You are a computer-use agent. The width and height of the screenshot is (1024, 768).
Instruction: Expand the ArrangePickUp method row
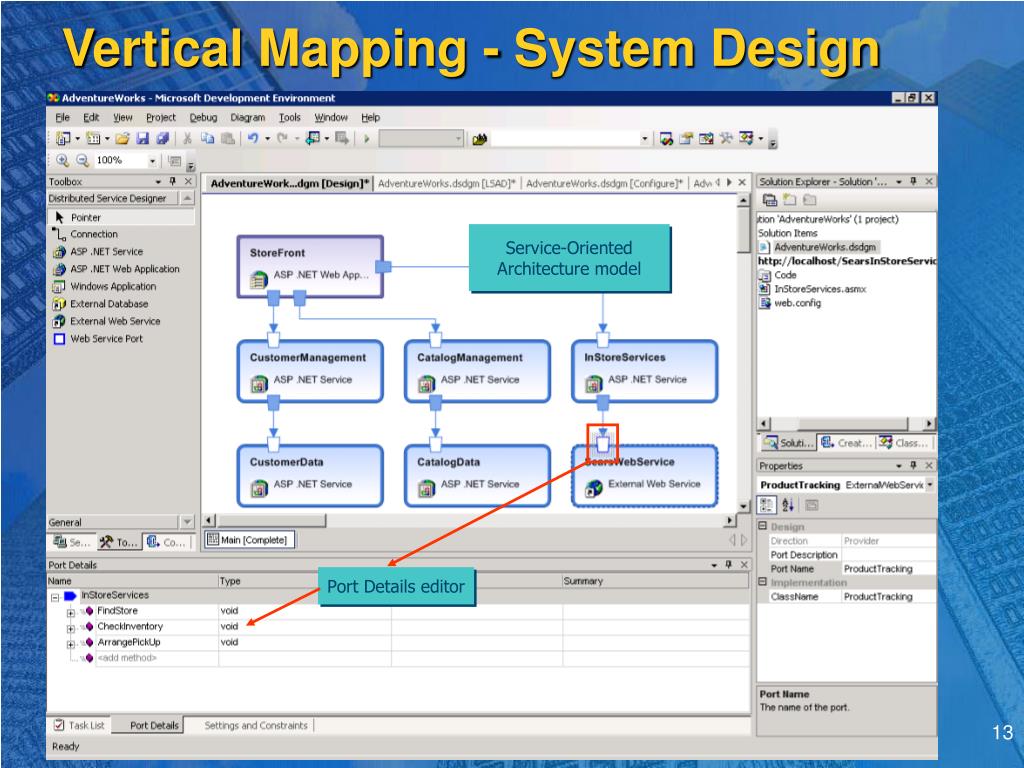pyautogui.click(x=71, y=644)
